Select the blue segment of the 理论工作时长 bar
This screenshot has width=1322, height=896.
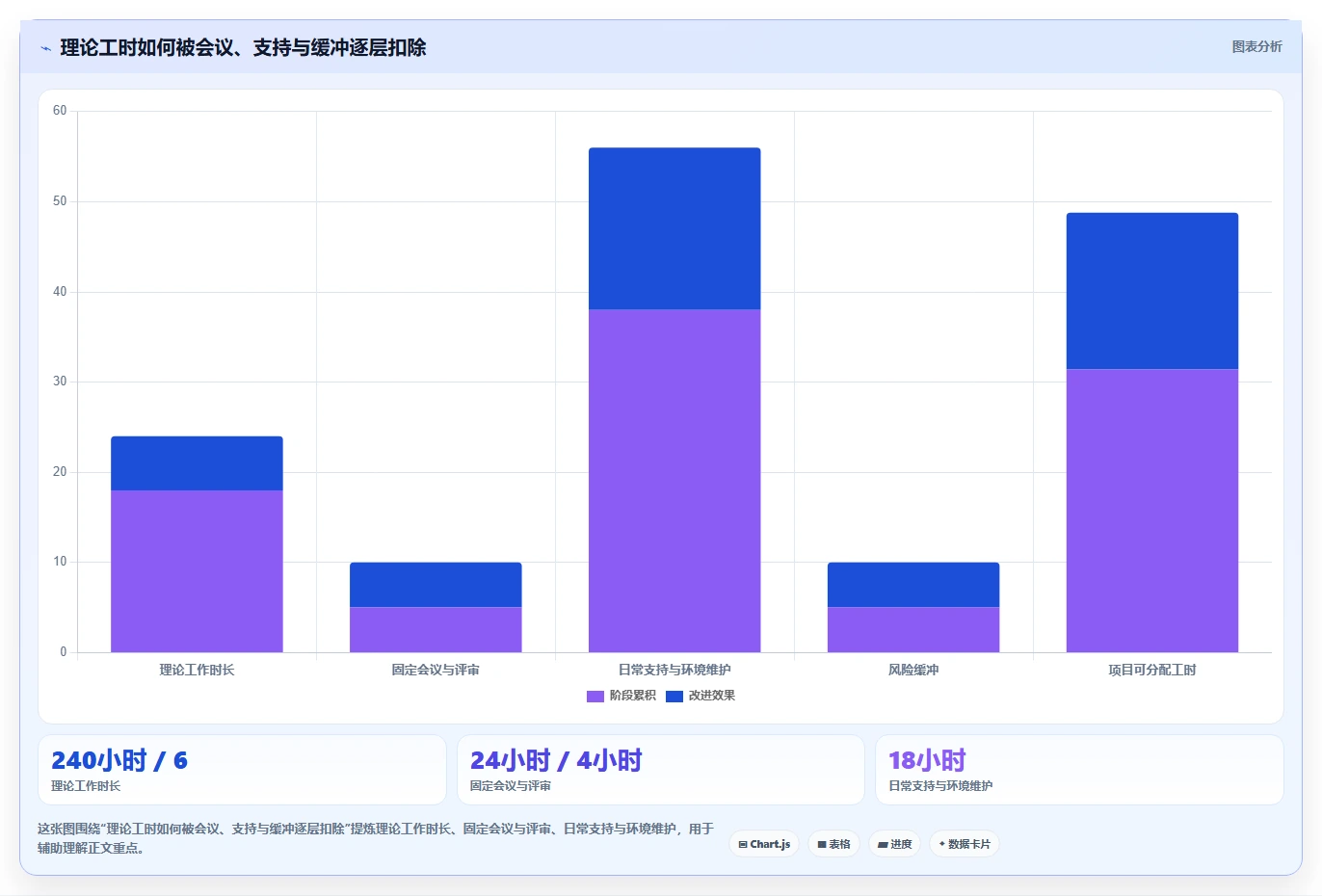pos(197,463)
